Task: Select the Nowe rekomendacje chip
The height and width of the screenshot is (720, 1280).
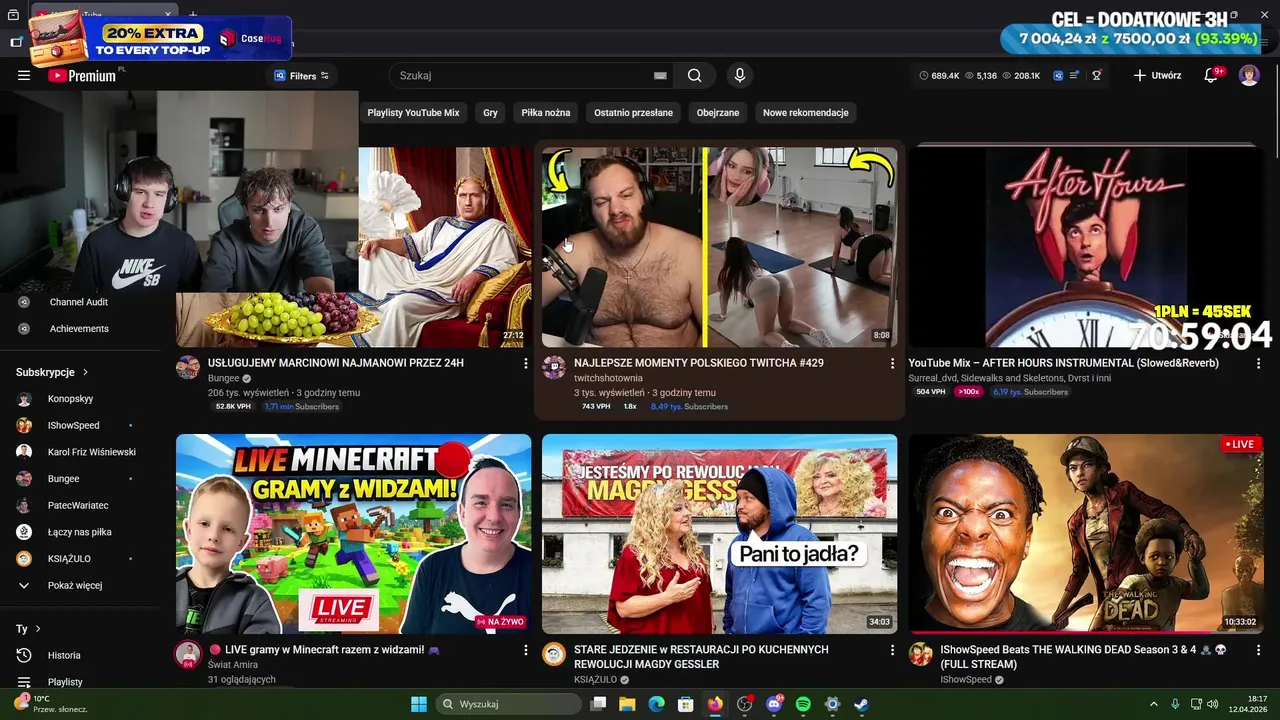Action: click(x=806, y=113)
